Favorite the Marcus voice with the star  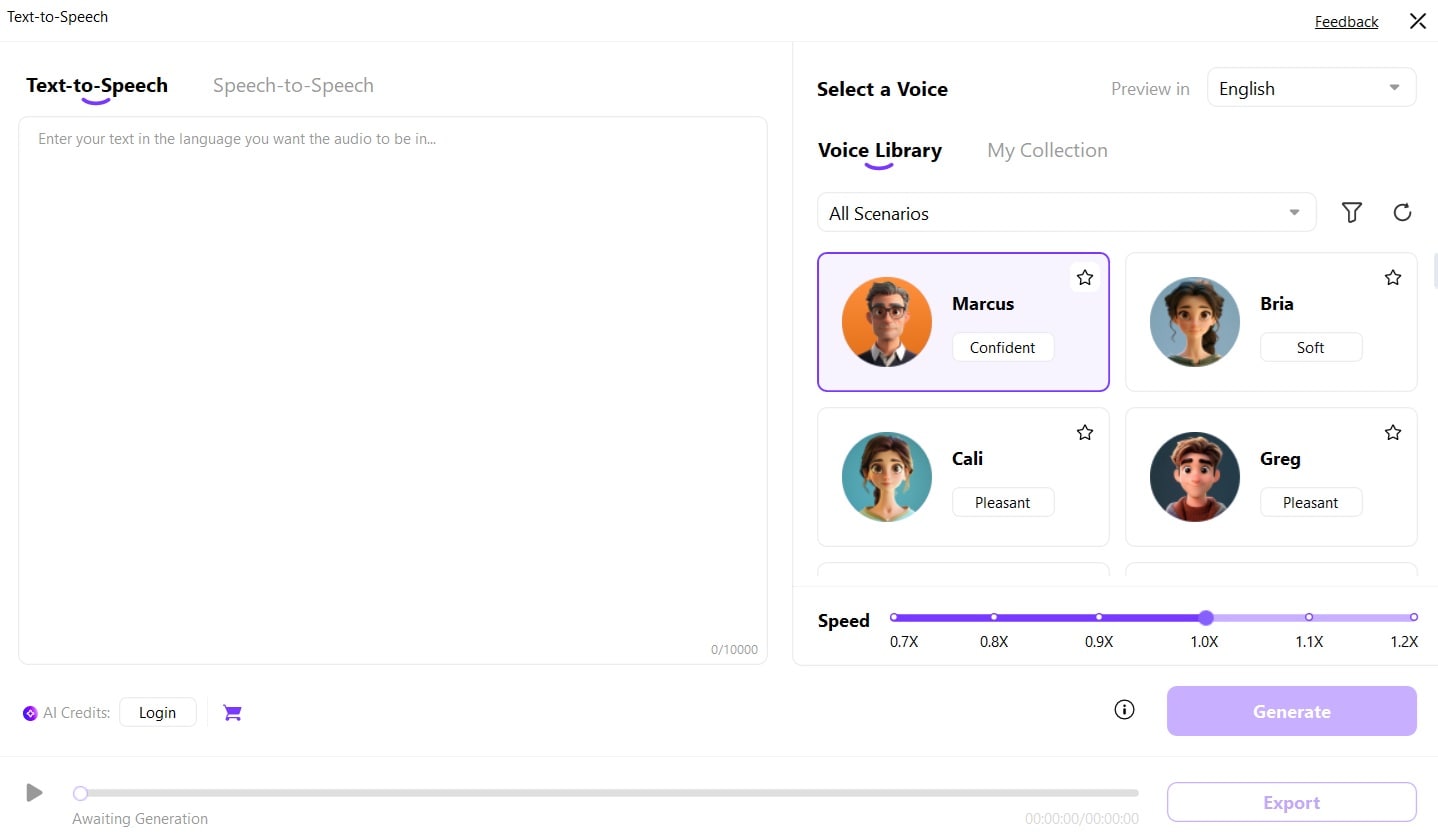point(1084,277)
